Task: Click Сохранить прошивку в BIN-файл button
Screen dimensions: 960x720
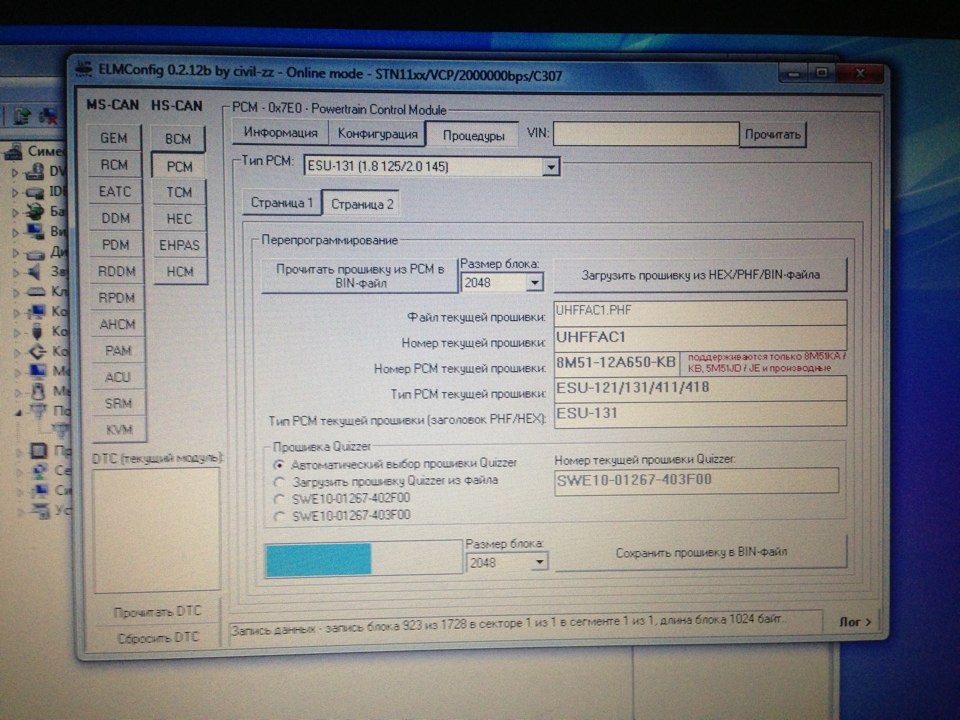Action: (701, 552)
